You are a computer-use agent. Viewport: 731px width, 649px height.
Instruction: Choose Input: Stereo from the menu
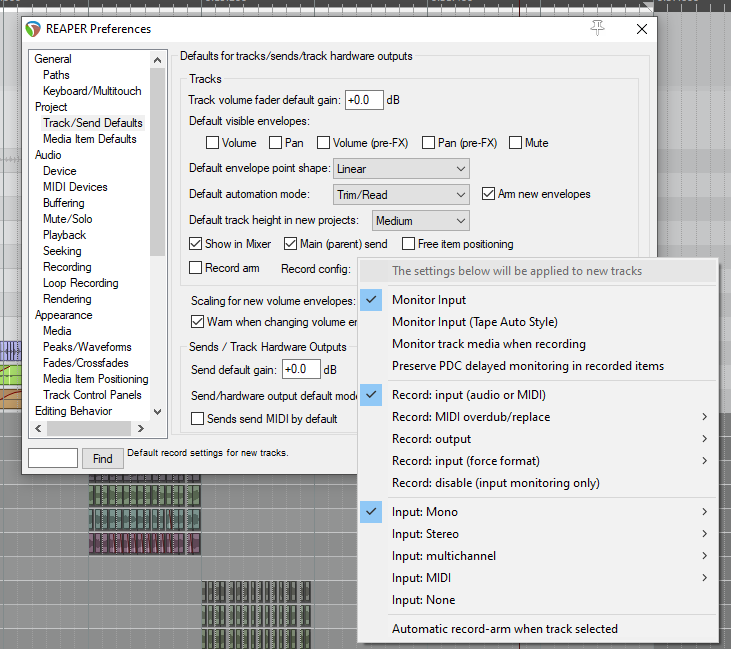[425, 534]
